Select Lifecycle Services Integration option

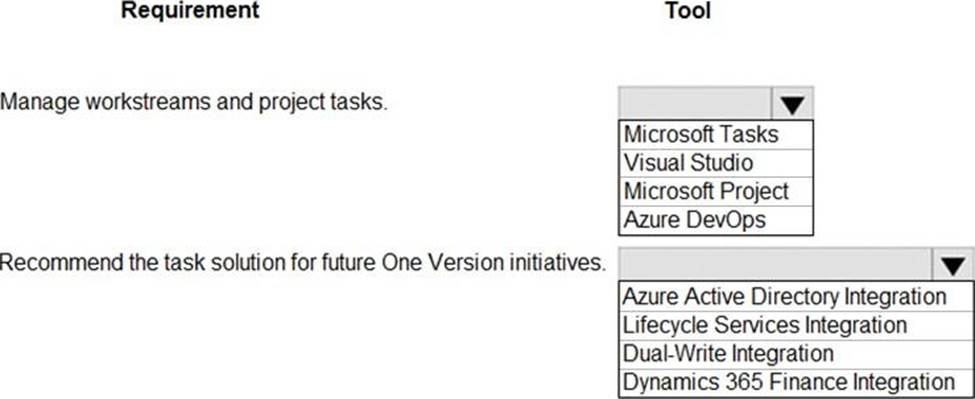[x=796, y=325]
